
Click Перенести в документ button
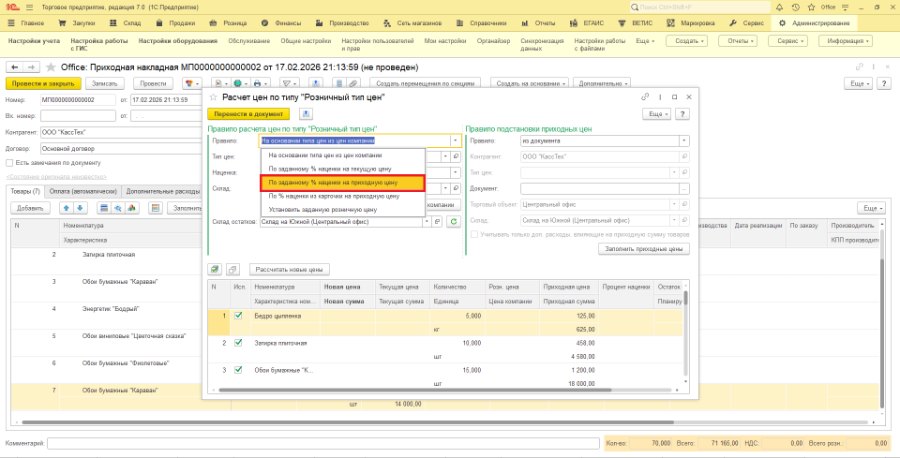tap(249, 114)
